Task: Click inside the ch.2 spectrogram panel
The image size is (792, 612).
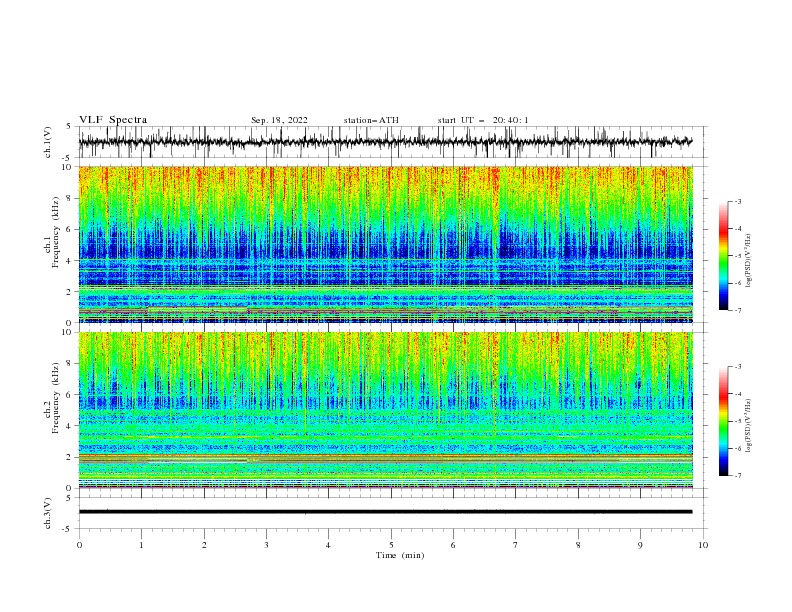Action: click(x=385, y=410)
